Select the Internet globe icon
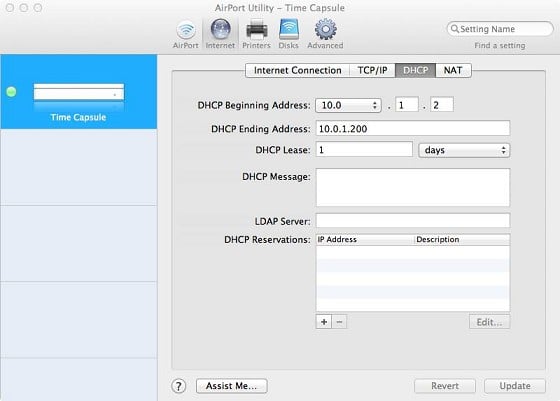 [x=220, y=29]
